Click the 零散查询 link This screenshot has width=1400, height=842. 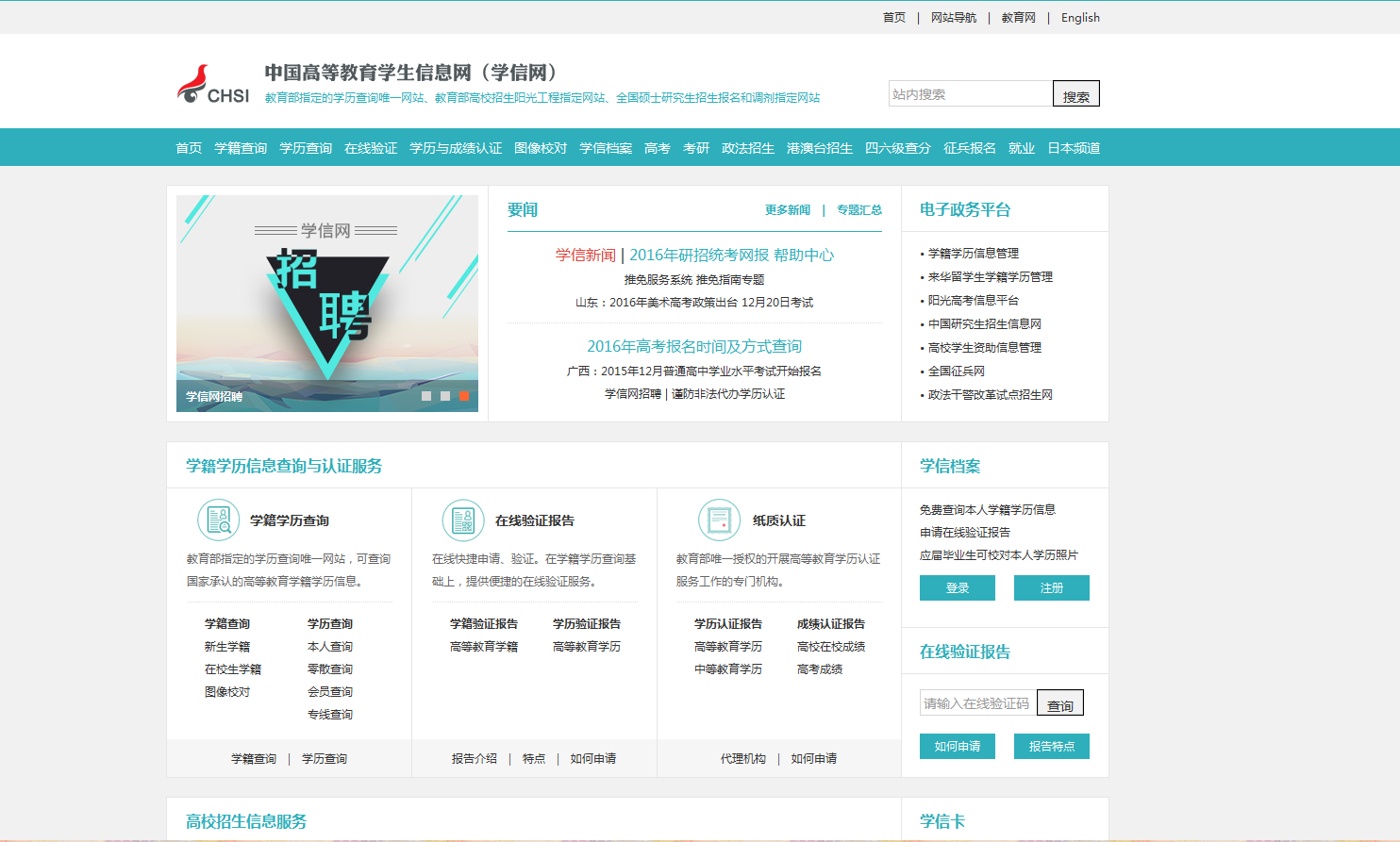click(330, 669)
